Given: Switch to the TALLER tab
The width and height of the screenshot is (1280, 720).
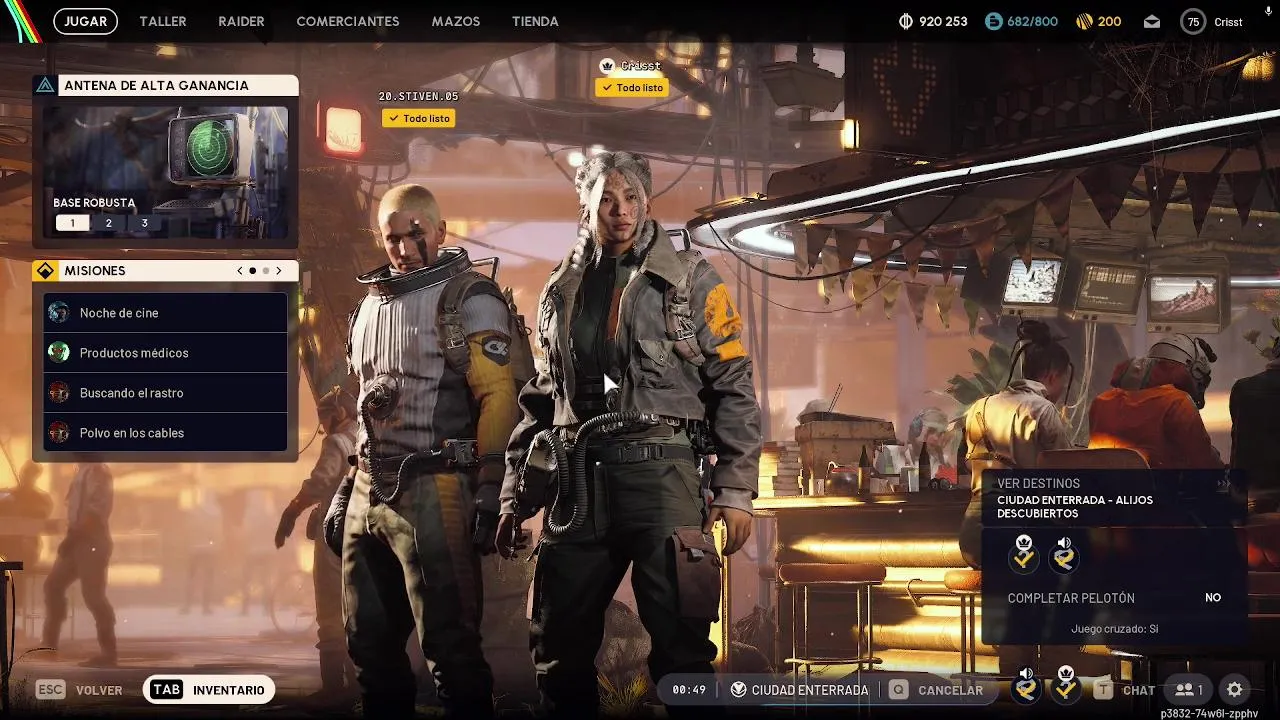Looking at the screenshot, I should pos(163,21).
